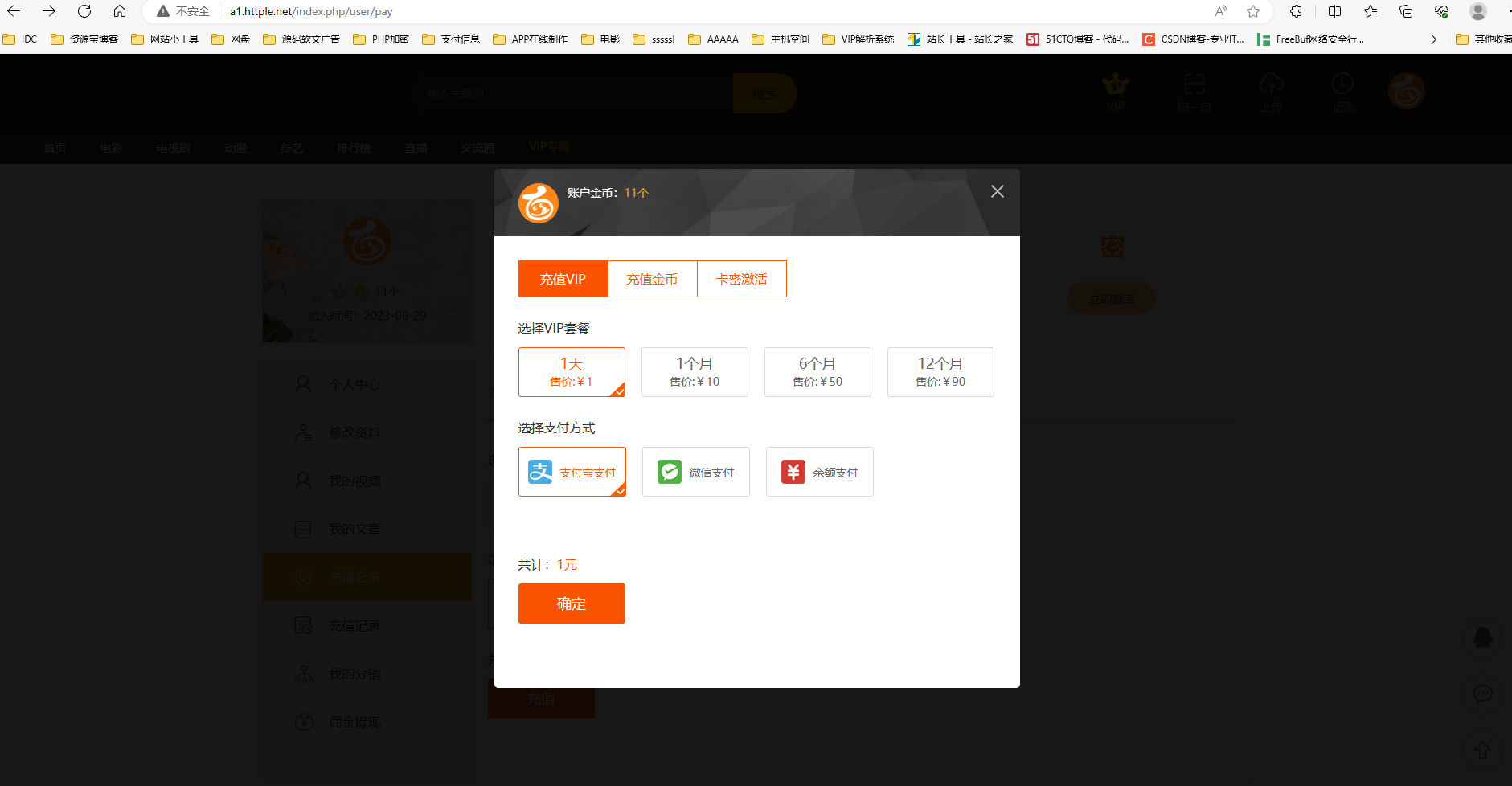Image resolution: width=1512 pixels, height=786 pixels.
Task: Choose the 12个月 ¥90 package
Action: click(x=940, y=372)
